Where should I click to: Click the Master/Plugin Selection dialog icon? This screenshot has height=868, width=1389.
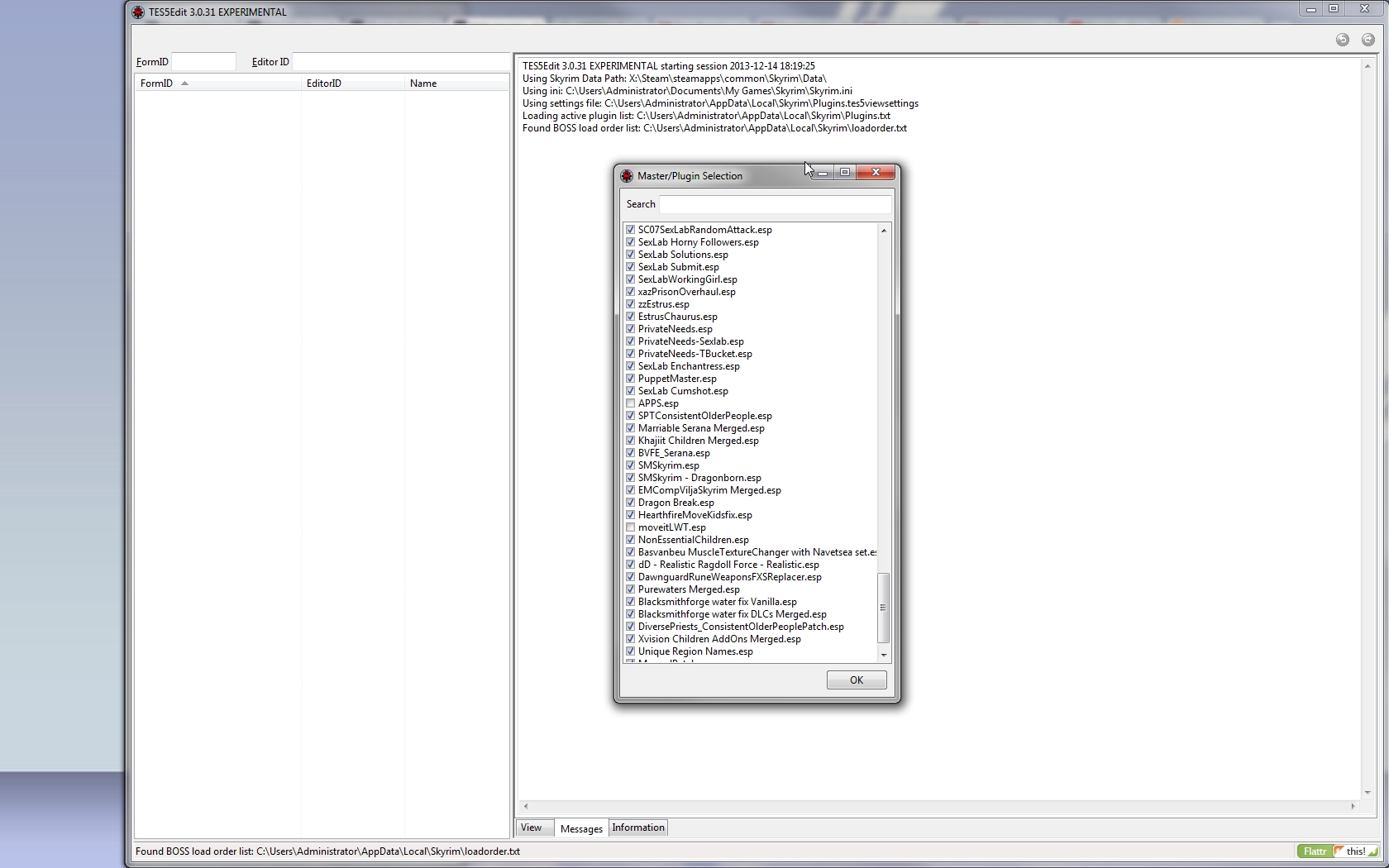[627, 176]
